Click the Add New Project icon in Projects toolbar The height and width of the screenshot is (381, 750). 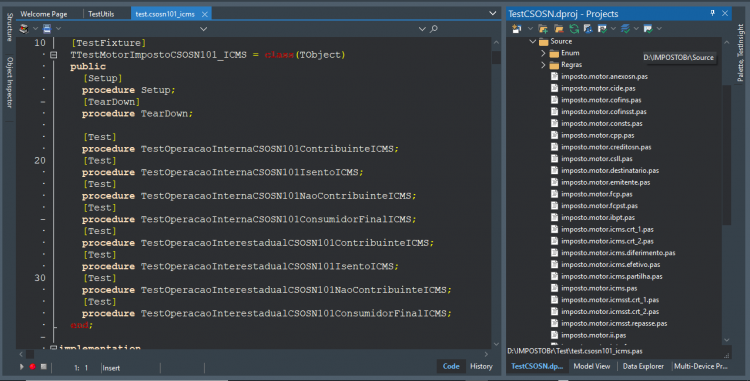(517, 29)
